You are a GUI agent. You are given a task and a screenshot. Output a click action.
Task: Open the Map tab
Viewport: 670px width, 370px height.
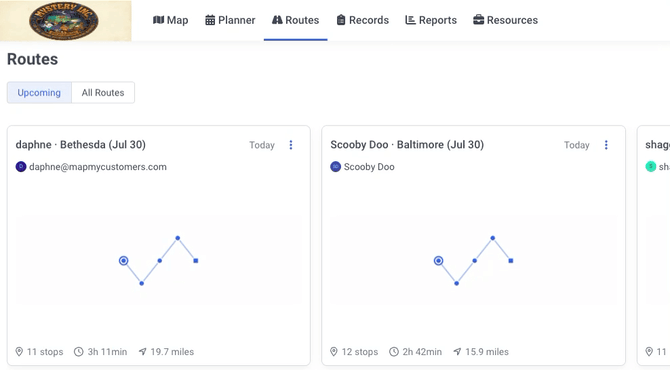click(x=170, y=20)
